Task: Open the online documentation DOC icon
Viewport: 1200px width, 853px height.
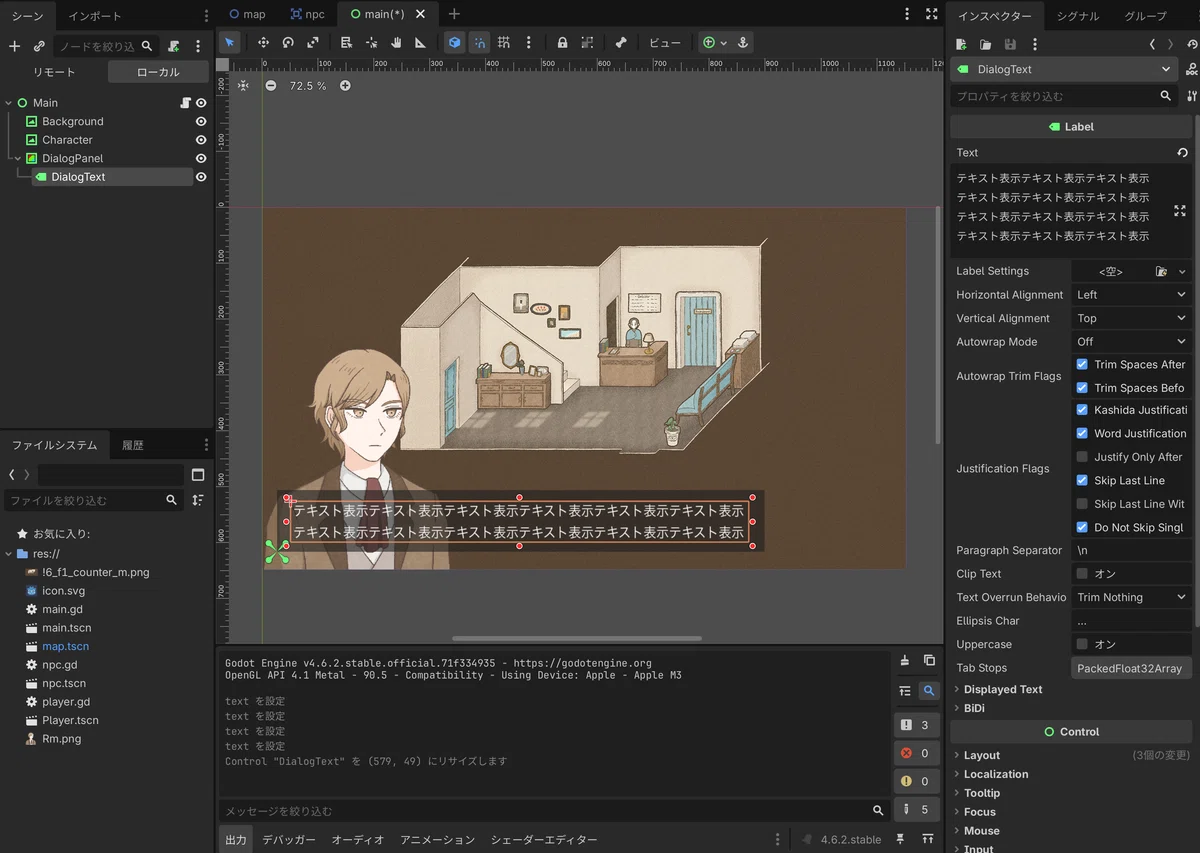Action: (1191, 69)
